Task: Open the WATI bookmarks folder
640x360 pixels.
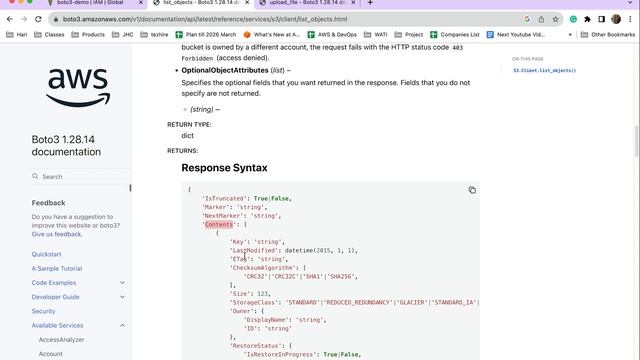Action: (376, 35)
